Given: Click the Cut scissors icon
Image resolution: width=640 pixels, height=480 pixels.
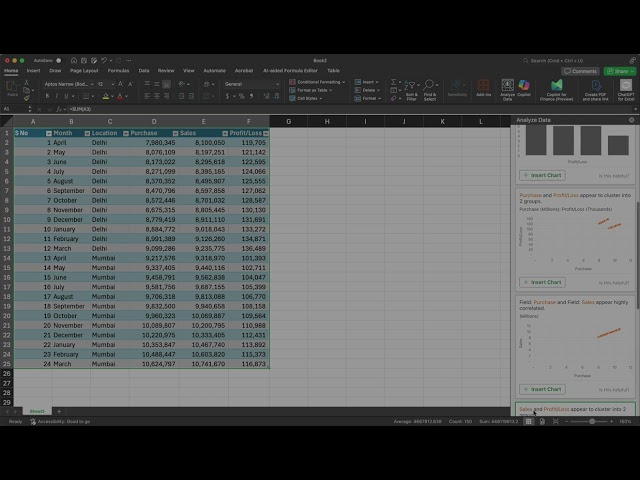Looking at the screenshot, I should 26,82.
